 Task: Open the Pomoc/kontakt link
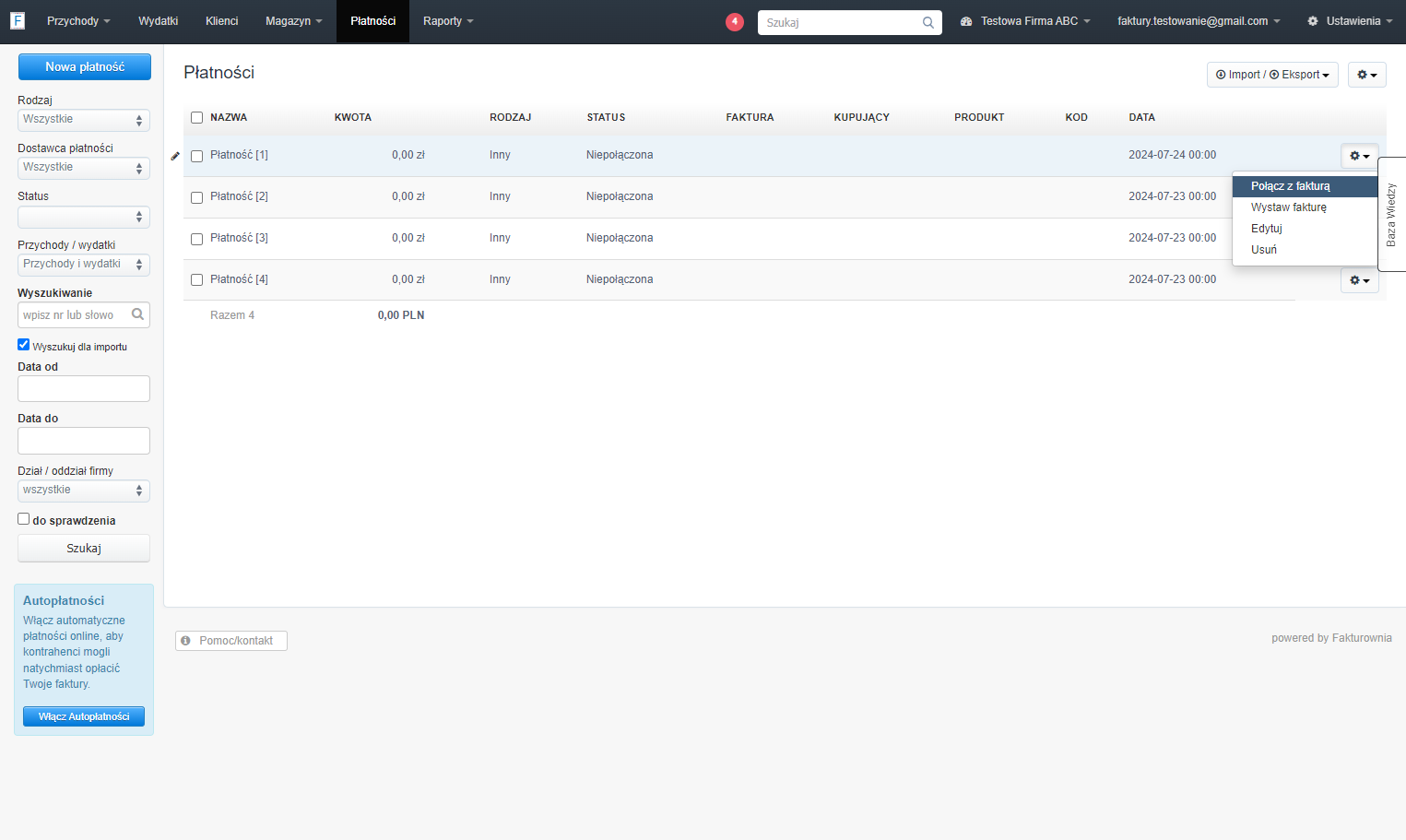231,641
